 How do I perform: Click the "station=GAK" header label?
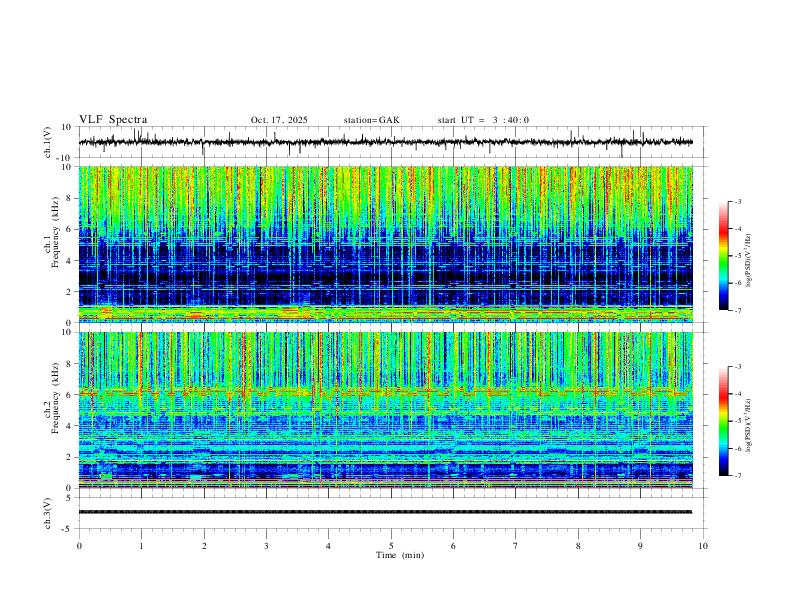pos(371,120)
